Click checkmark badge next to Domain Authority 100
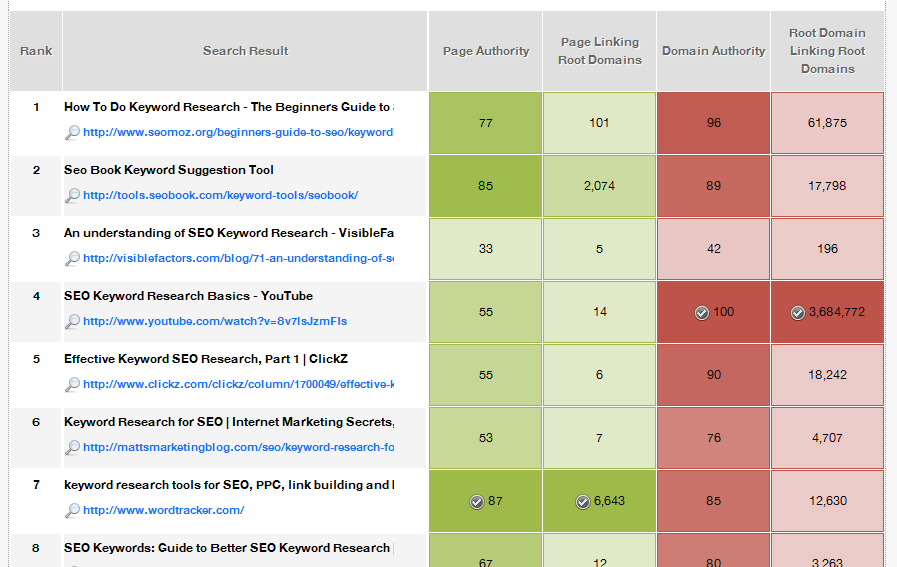Viewport: 897px width, 567px height. pos(701,313)
